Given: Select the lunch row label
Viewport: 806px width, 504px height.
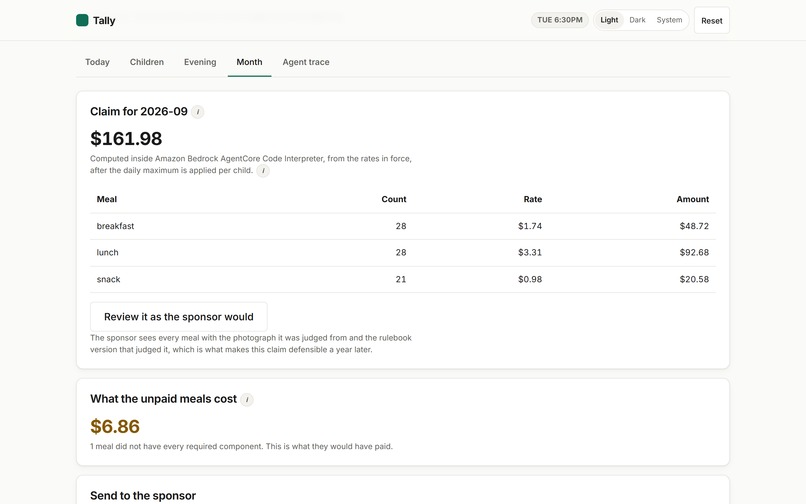Looking at the screenshot, I should click(x=107, y=253).
